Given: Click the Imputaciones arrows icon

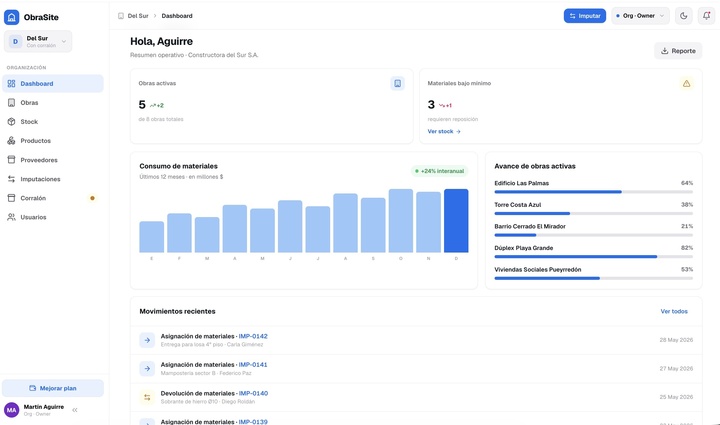Looking at the screenshot, I should tap(11, 179).
